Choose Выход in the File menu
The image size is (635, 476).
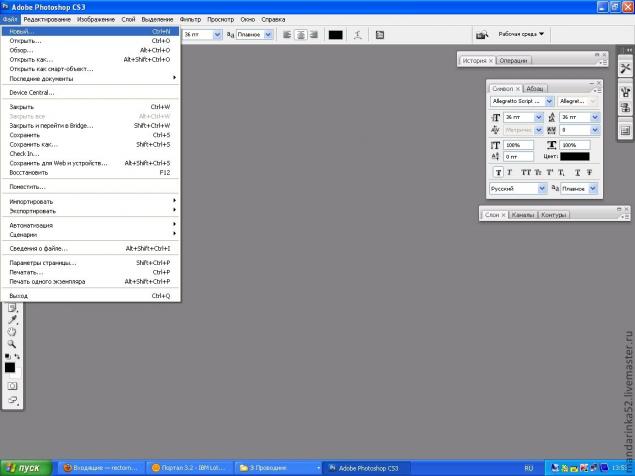90,296
